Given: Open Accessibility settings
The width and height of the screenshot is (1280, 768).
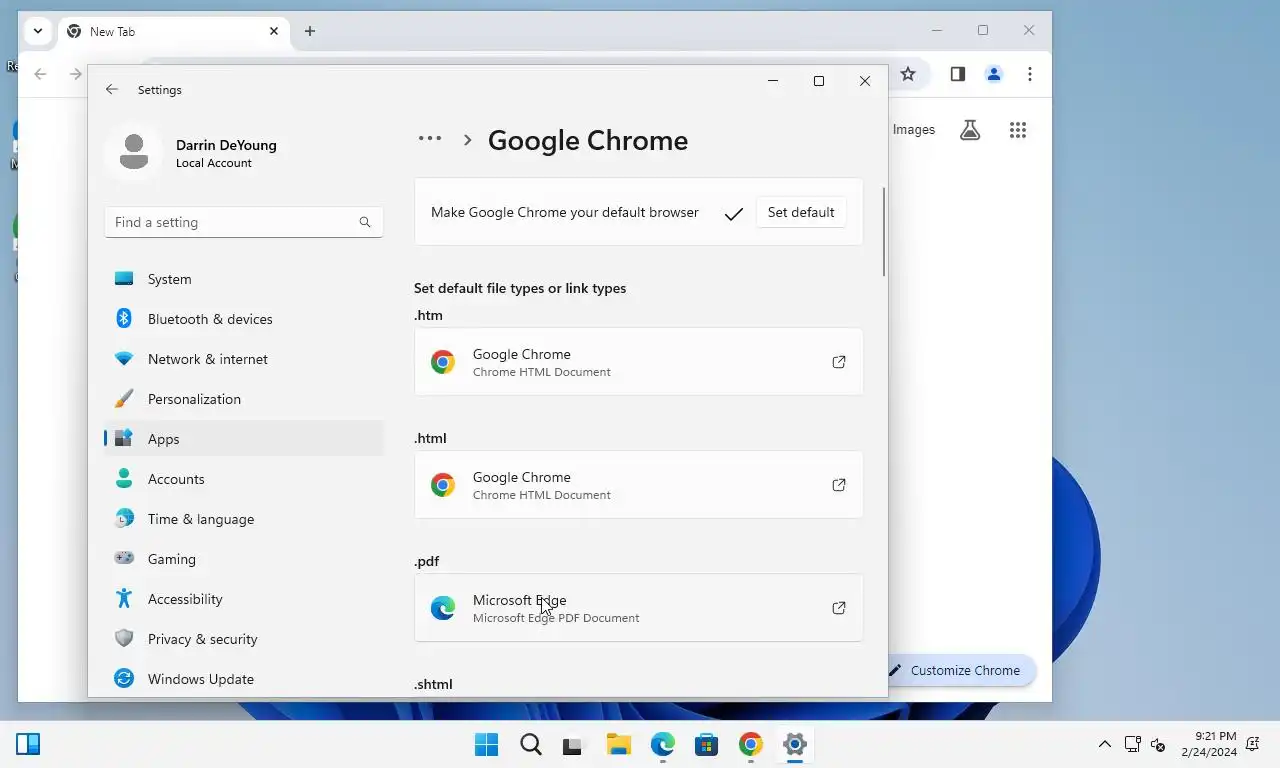Looking at the screenshot, I should click(x=244, y=599).
